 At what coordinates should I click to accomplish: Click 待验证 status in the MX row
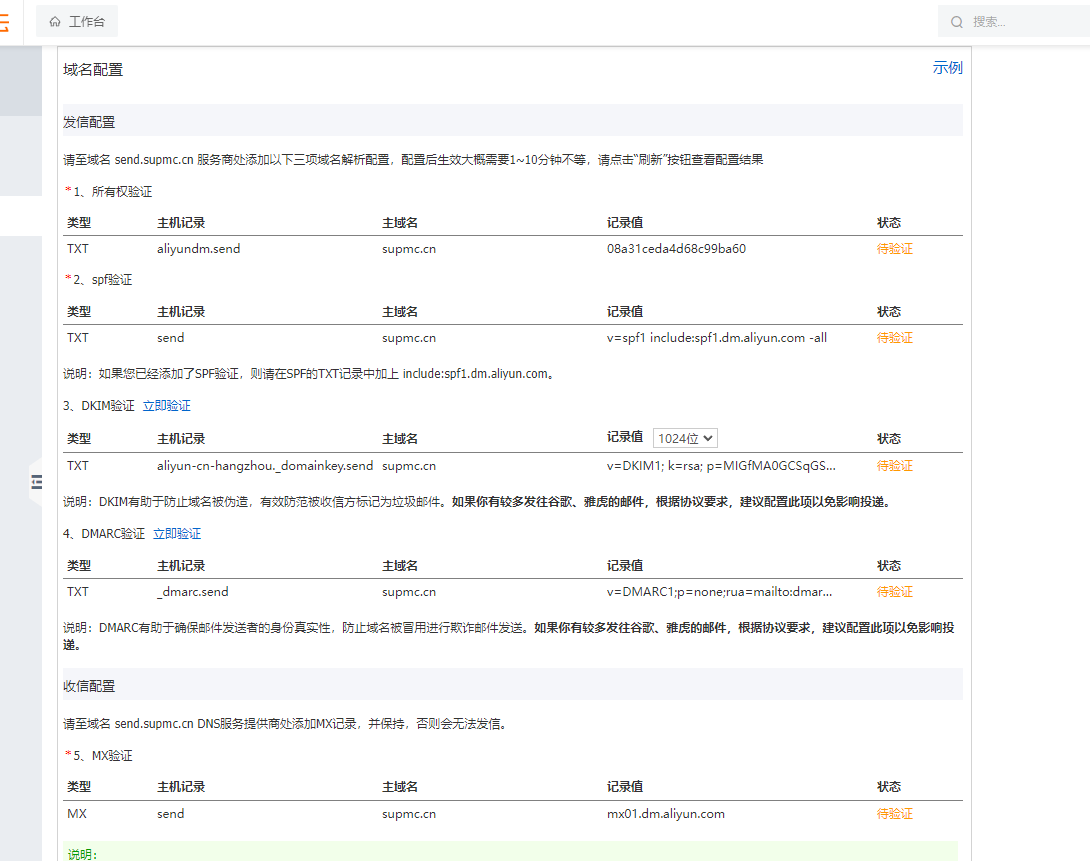[895, 814]
